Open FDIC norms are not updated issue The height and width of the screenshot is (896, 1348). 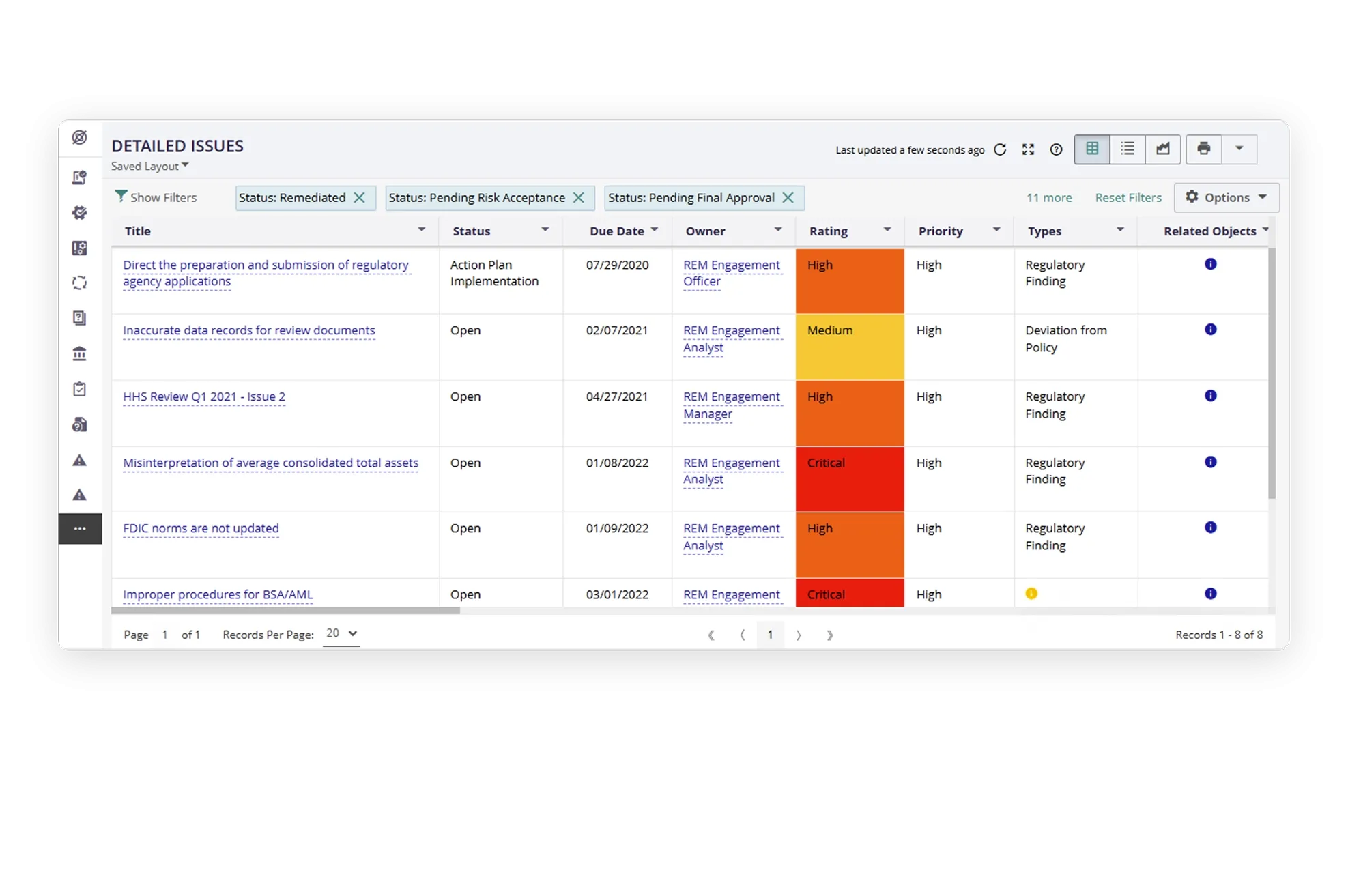pyautogui.click(x=201, y=528)
